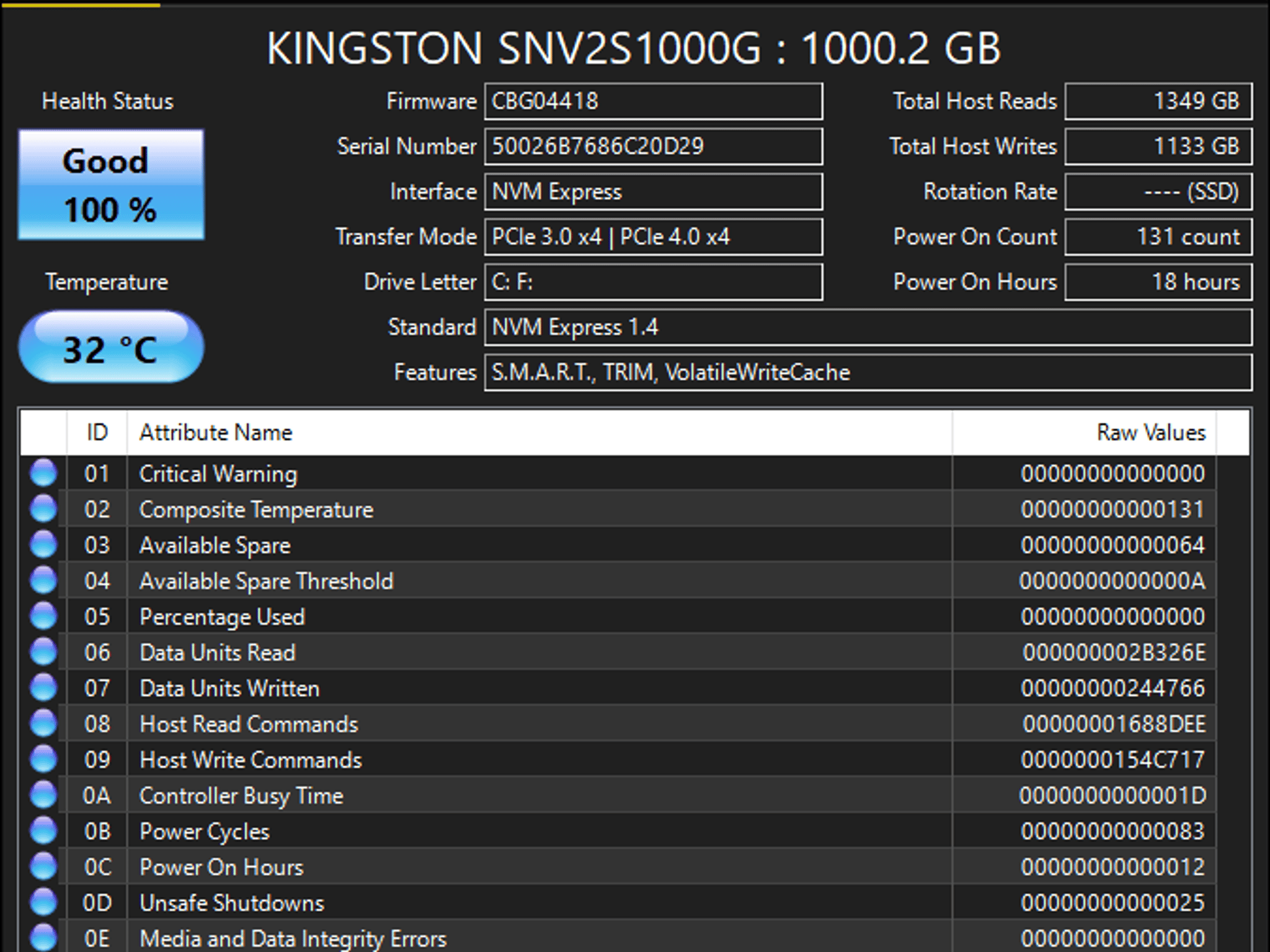Screen dimensions: 1270x952
Task: Click the status orb icon for Host Write Commands
Action: 43,759
